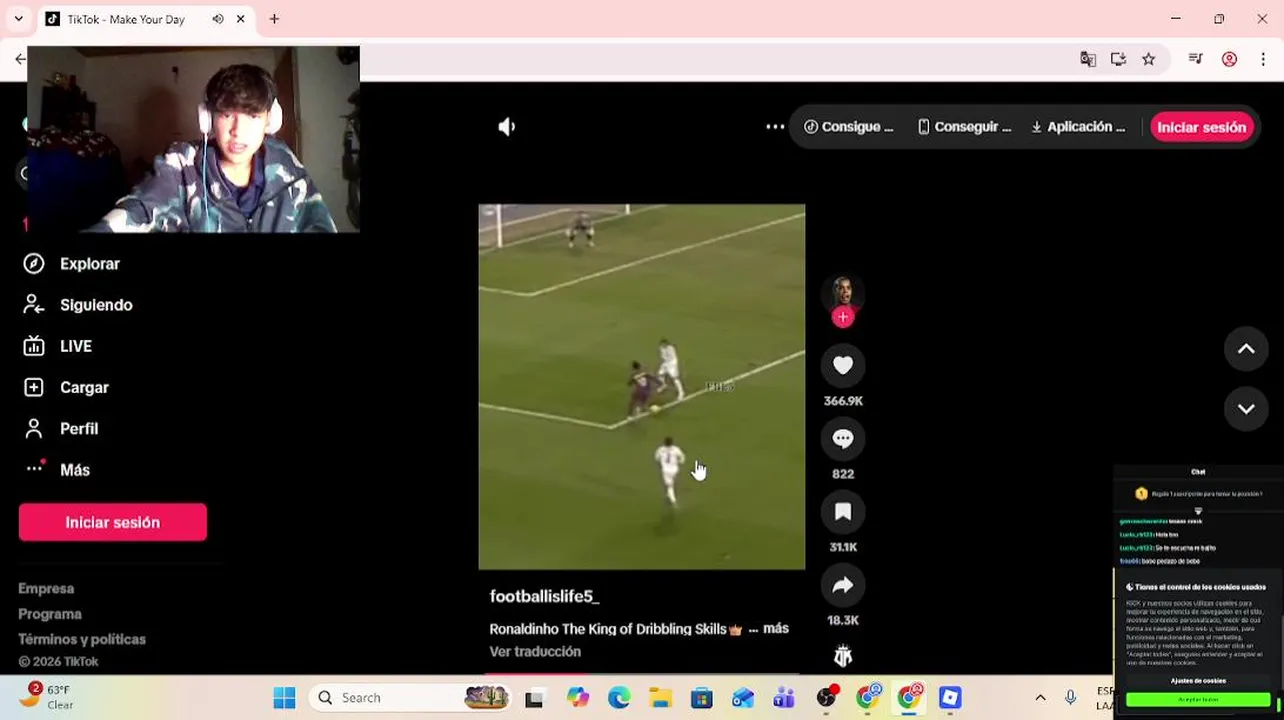Expand Programa footer section
Viewport: 1284px width, 720px height.
coord(50,614)
